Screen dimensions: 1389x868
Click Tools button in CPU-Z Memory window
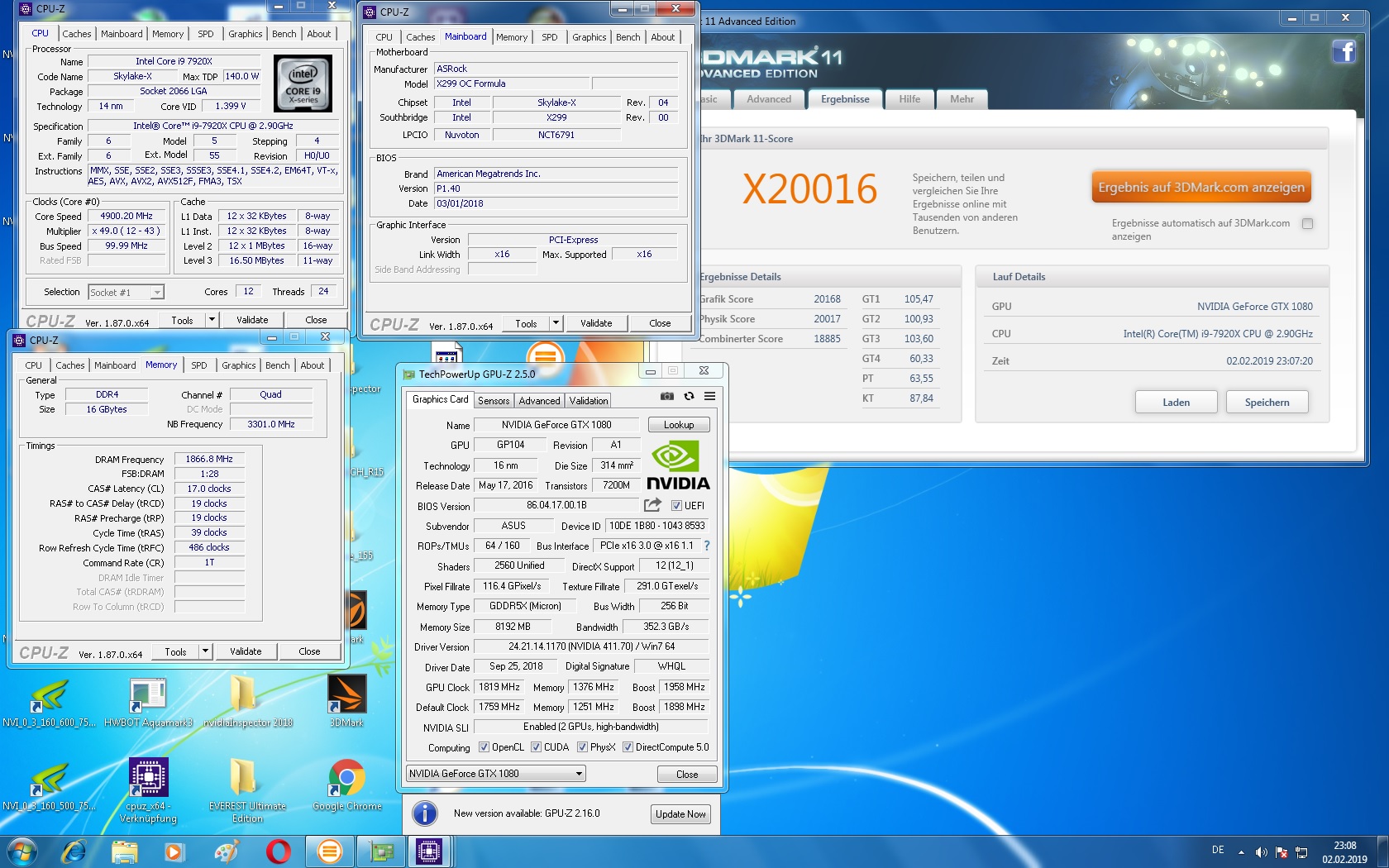click(x=175, y=651)
